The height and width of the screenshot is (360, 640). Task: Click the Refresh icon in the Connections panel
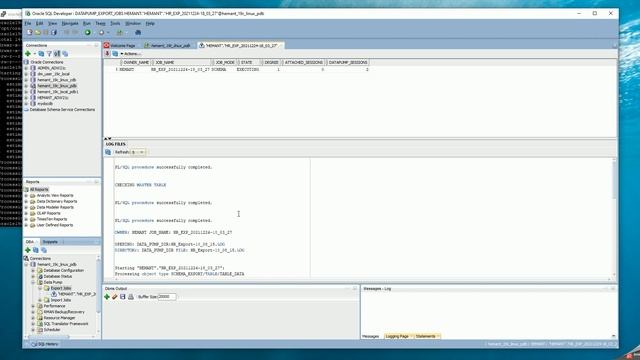pos(41,53)
